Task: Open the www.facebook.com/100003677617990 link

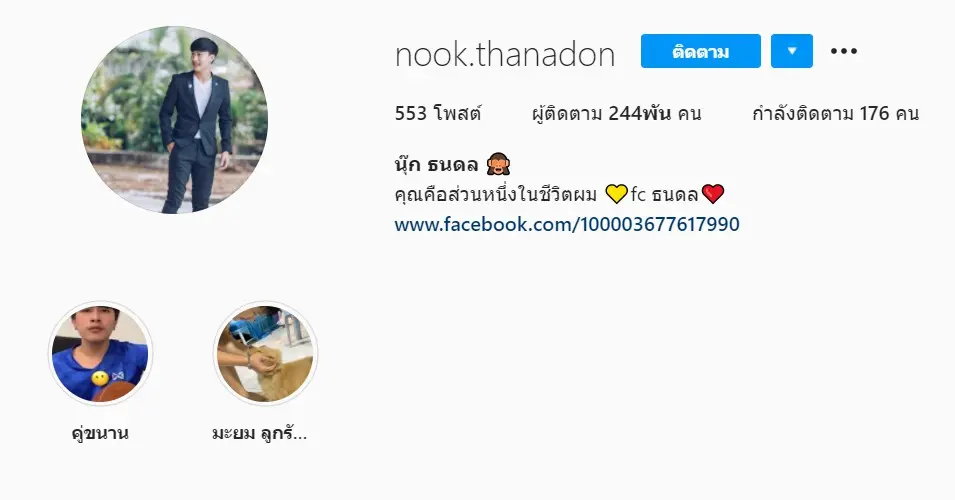Action: click(567, 224)
